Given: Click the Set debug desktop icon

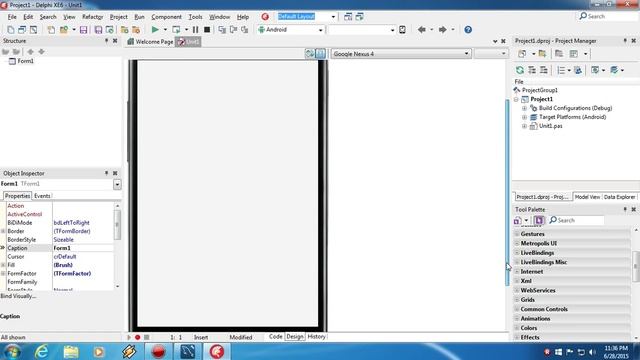Looking at the screenshot, I should (360, 17).
